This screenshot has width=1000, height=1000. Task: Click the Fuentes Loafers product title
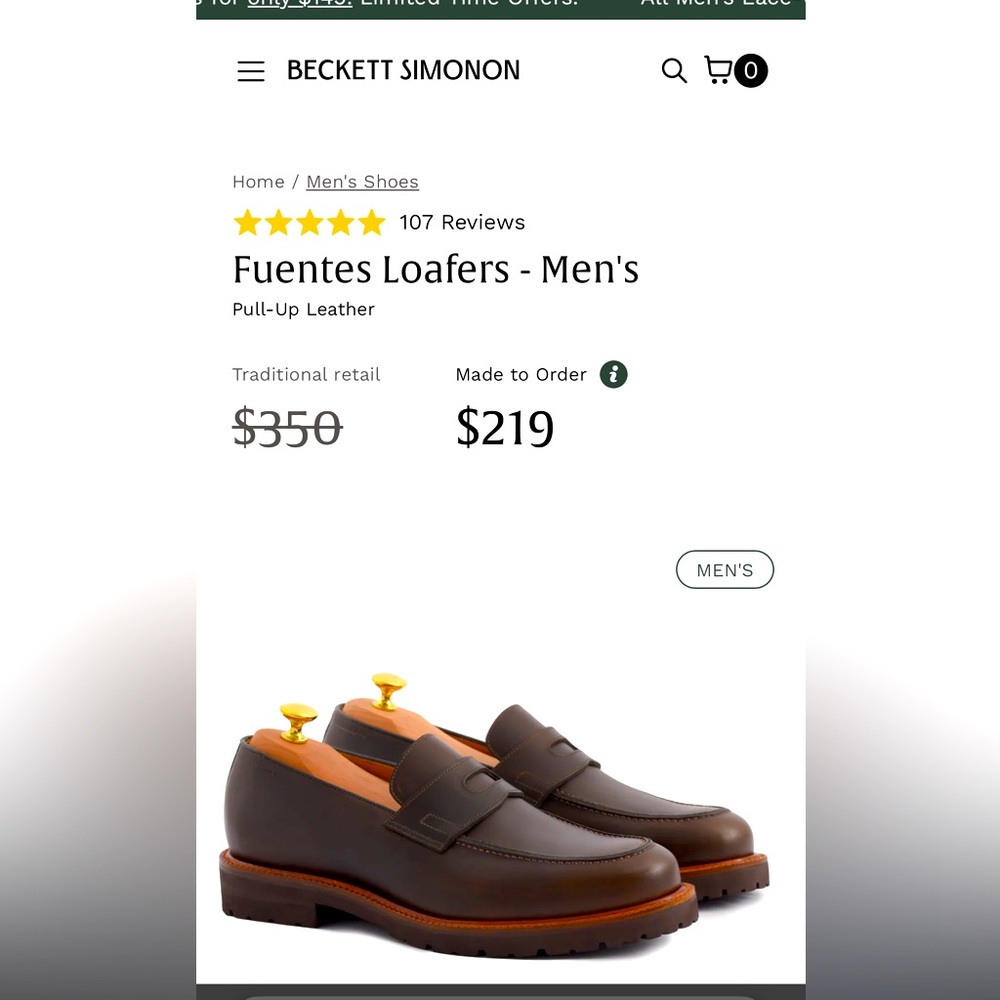tap(435, 270)
